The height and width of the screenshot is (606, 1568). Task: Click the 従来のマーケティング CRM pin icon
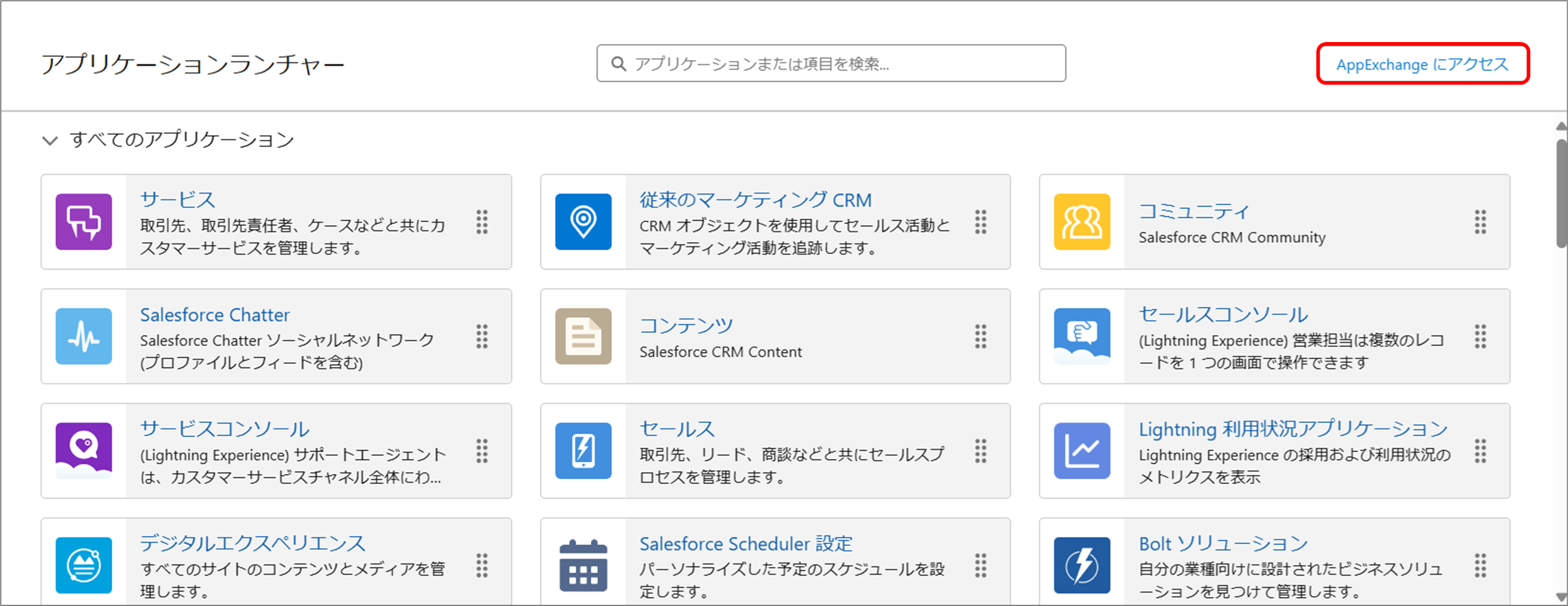tap(583, 222)
